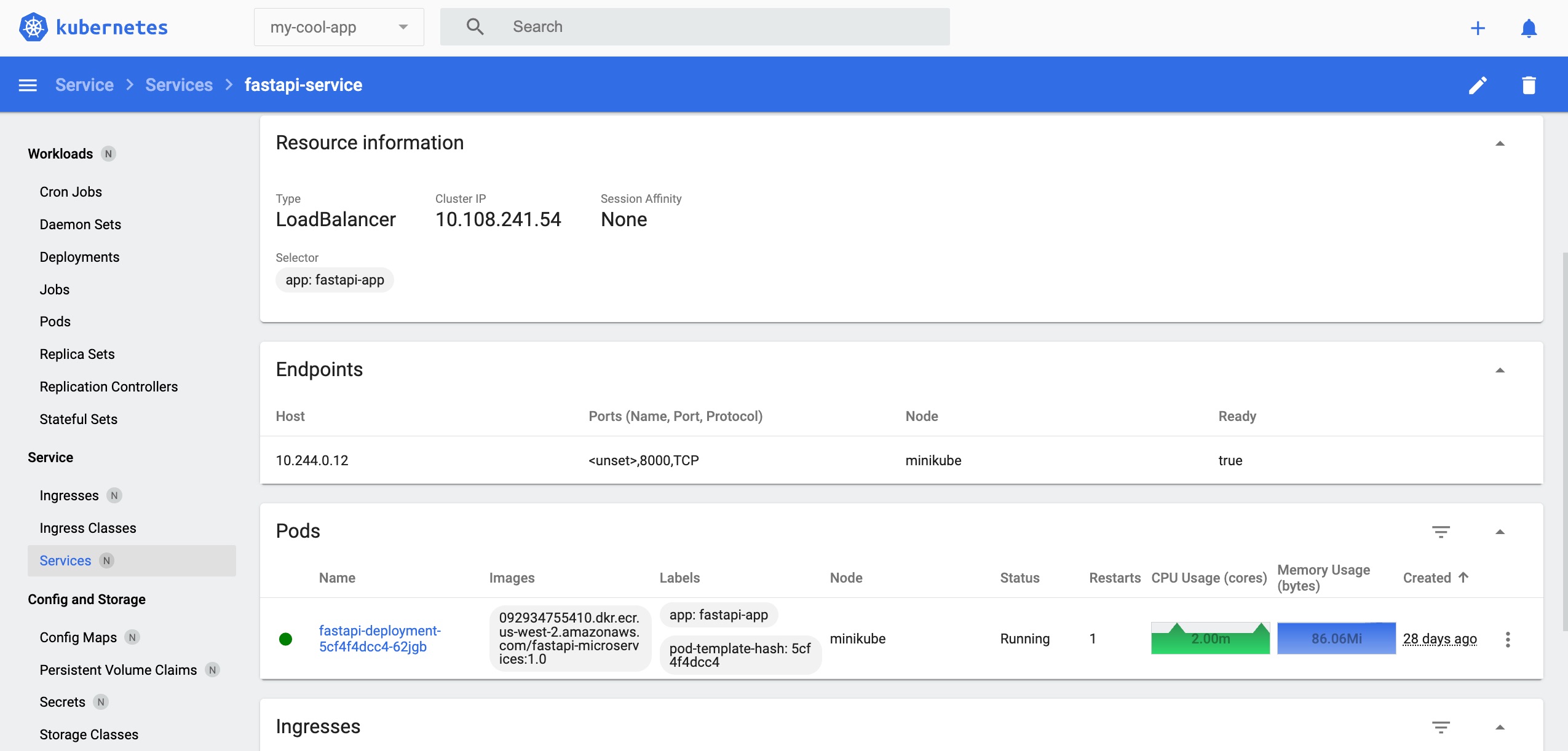The width and height of the screenshot is (1568, 751).
Task: Select Config Maps from sidebar menu
Action: click(77, 636)
